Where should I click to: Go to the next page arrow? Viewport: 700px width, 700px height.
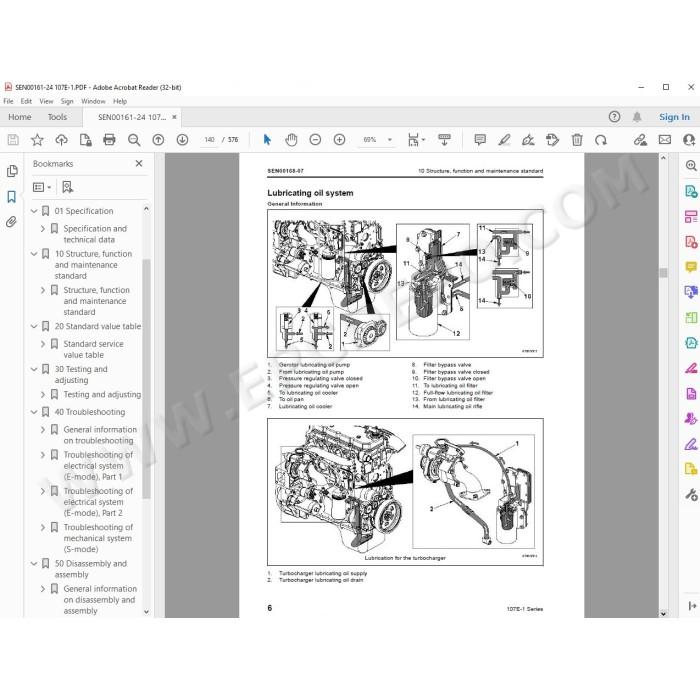click(x=182, y=140)
